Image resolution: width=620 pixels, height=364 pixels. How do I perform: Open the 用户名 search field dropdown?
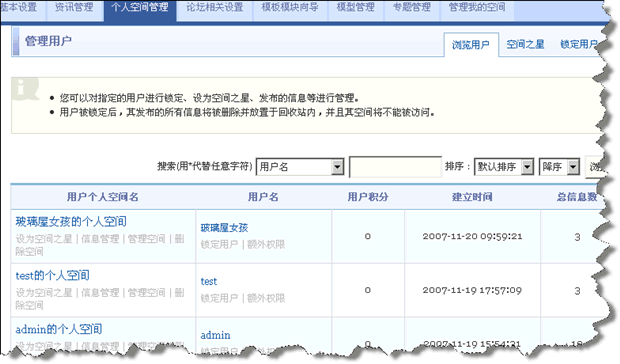pyautogui.click(x=300, y=167)
